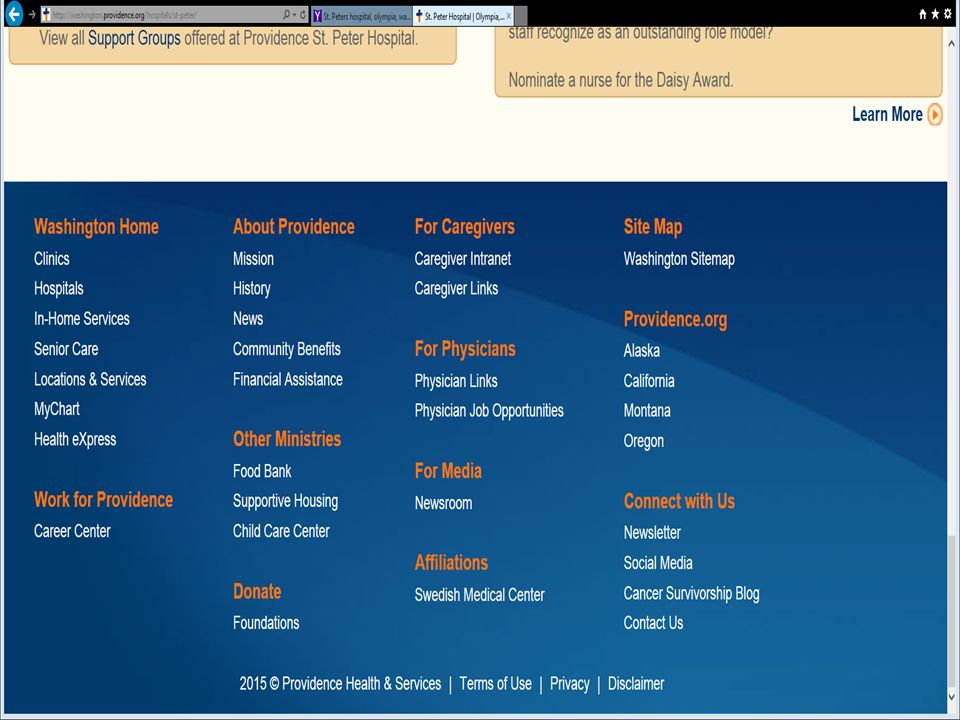Close the St. Peter Hospital tab
The image size is (960, 720).
tap(509, 17)
